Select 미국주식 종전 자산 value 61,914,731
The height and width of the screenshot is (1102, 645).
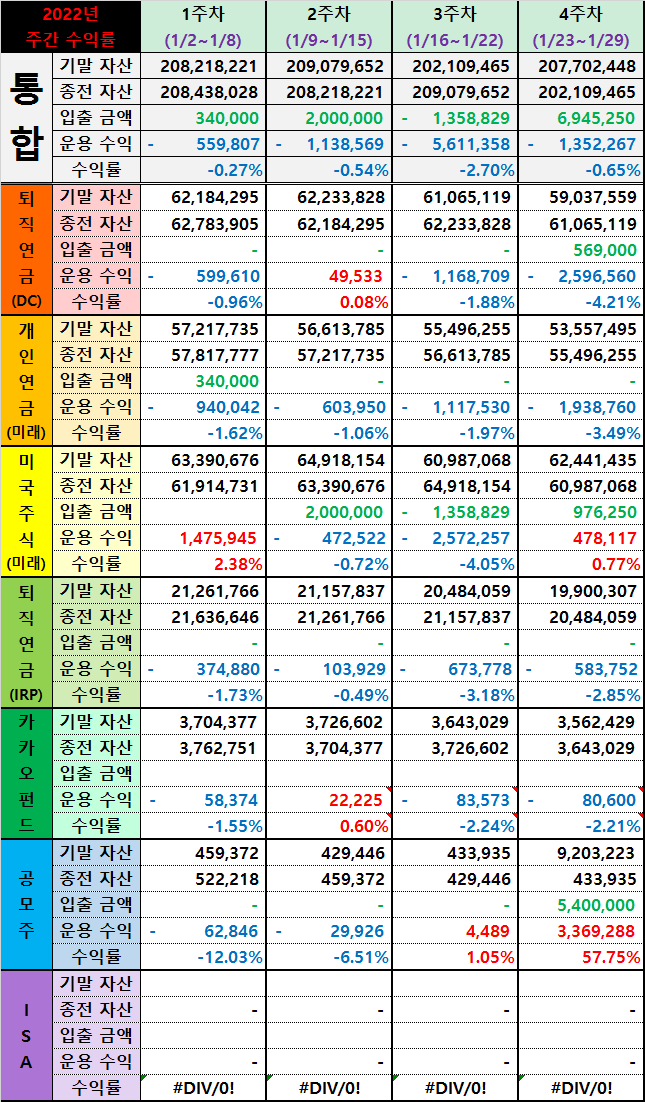tap(204, 487)
